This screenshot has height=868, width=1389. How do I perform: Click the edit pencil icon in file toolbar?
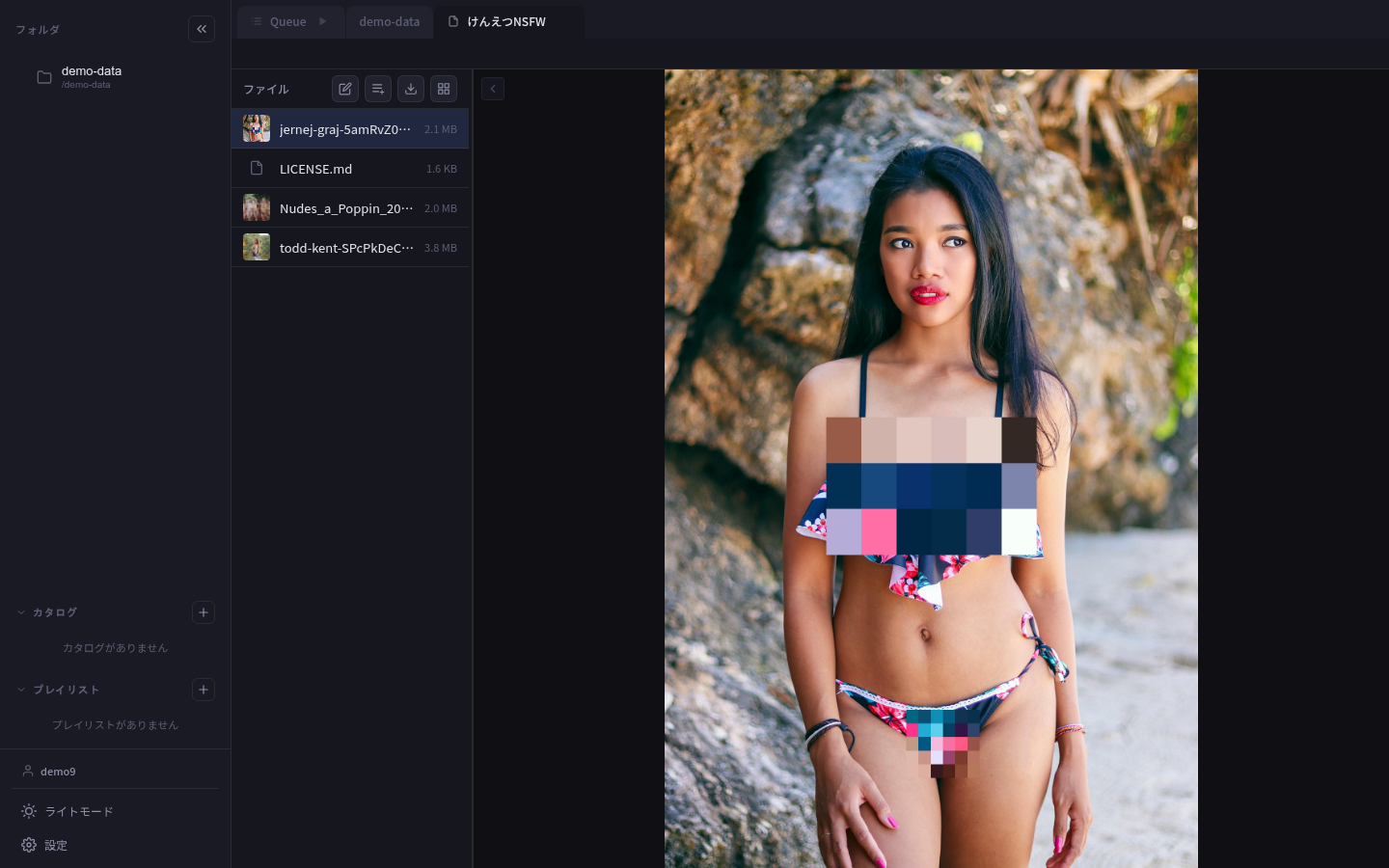click(345, 89)
